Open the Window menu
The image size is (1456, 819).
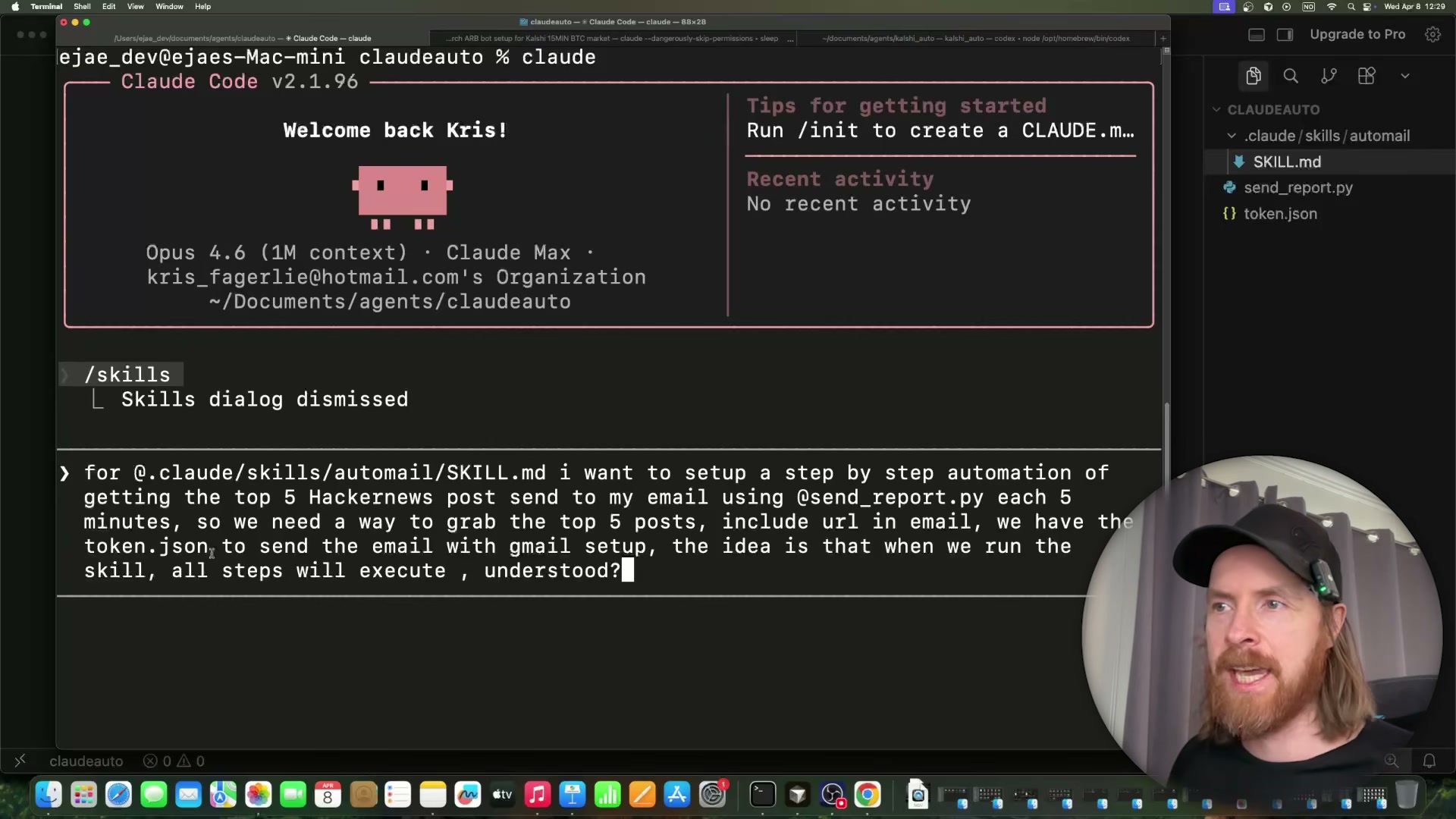(169, 6)
